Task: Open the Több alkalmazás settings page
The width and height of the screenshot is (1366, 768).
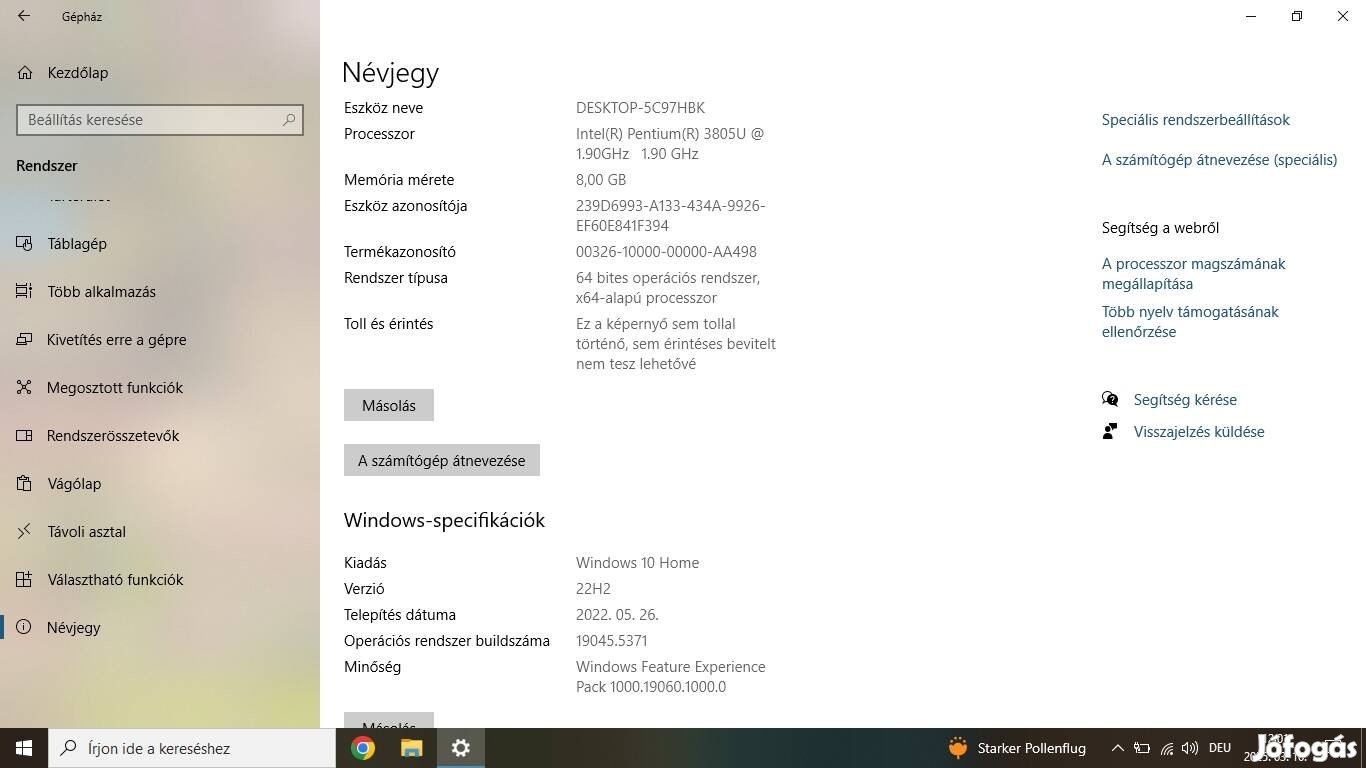Action: pyautogui.click(x=160, y=291)
